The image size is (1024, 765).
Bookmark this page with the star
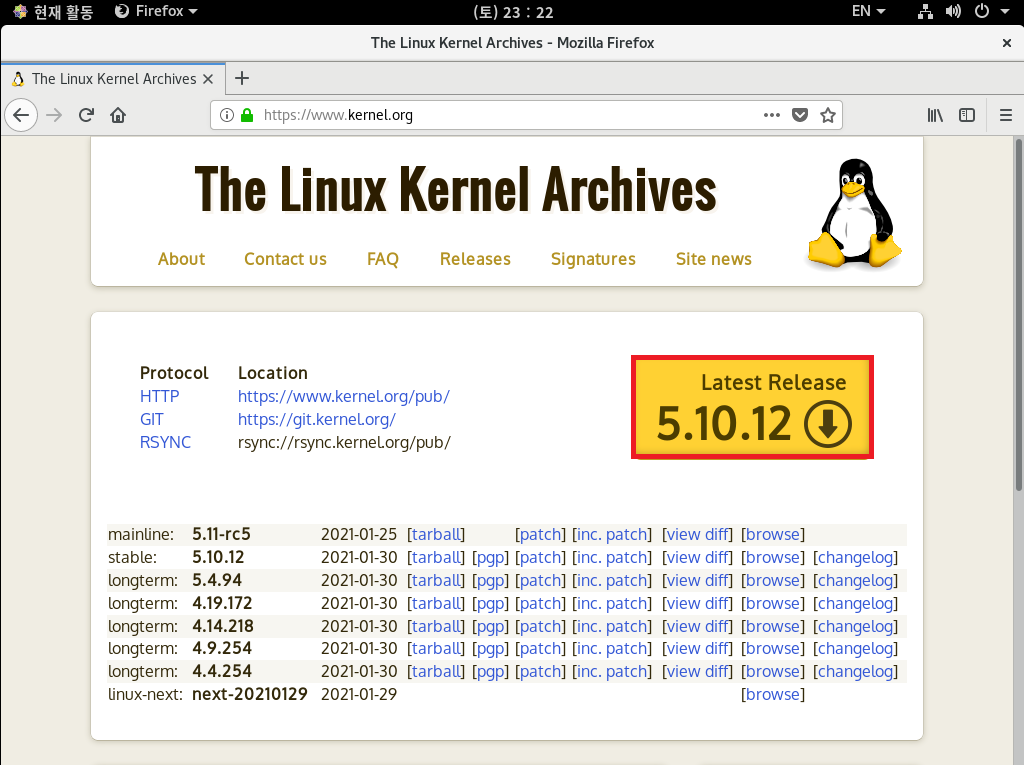coord(828,116)
